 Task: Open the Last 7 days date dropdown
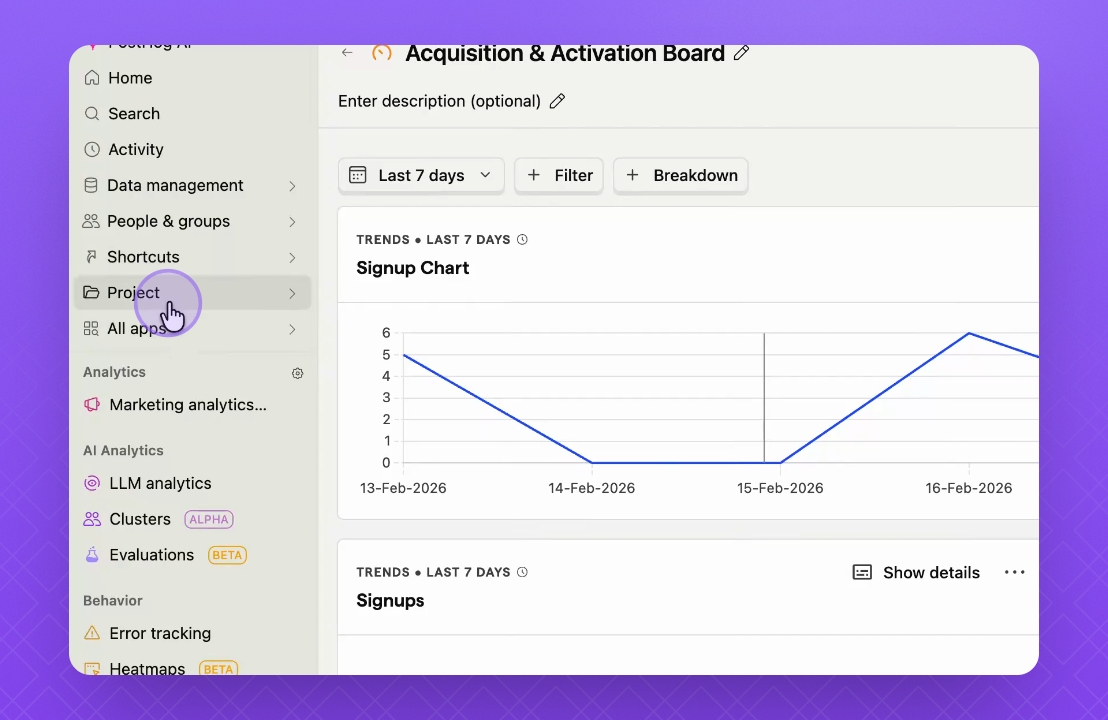(421, 175)
